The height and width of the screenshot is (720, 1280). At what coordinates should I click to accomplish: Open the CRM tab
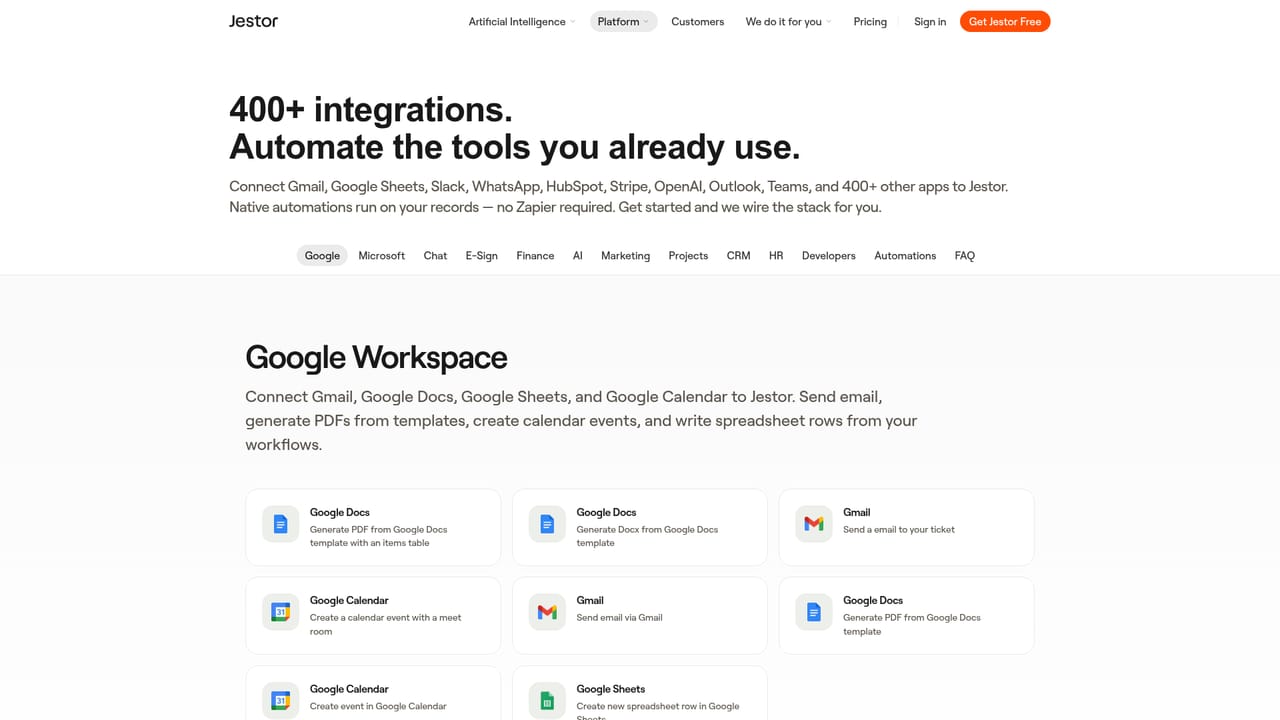click(739, 256)
